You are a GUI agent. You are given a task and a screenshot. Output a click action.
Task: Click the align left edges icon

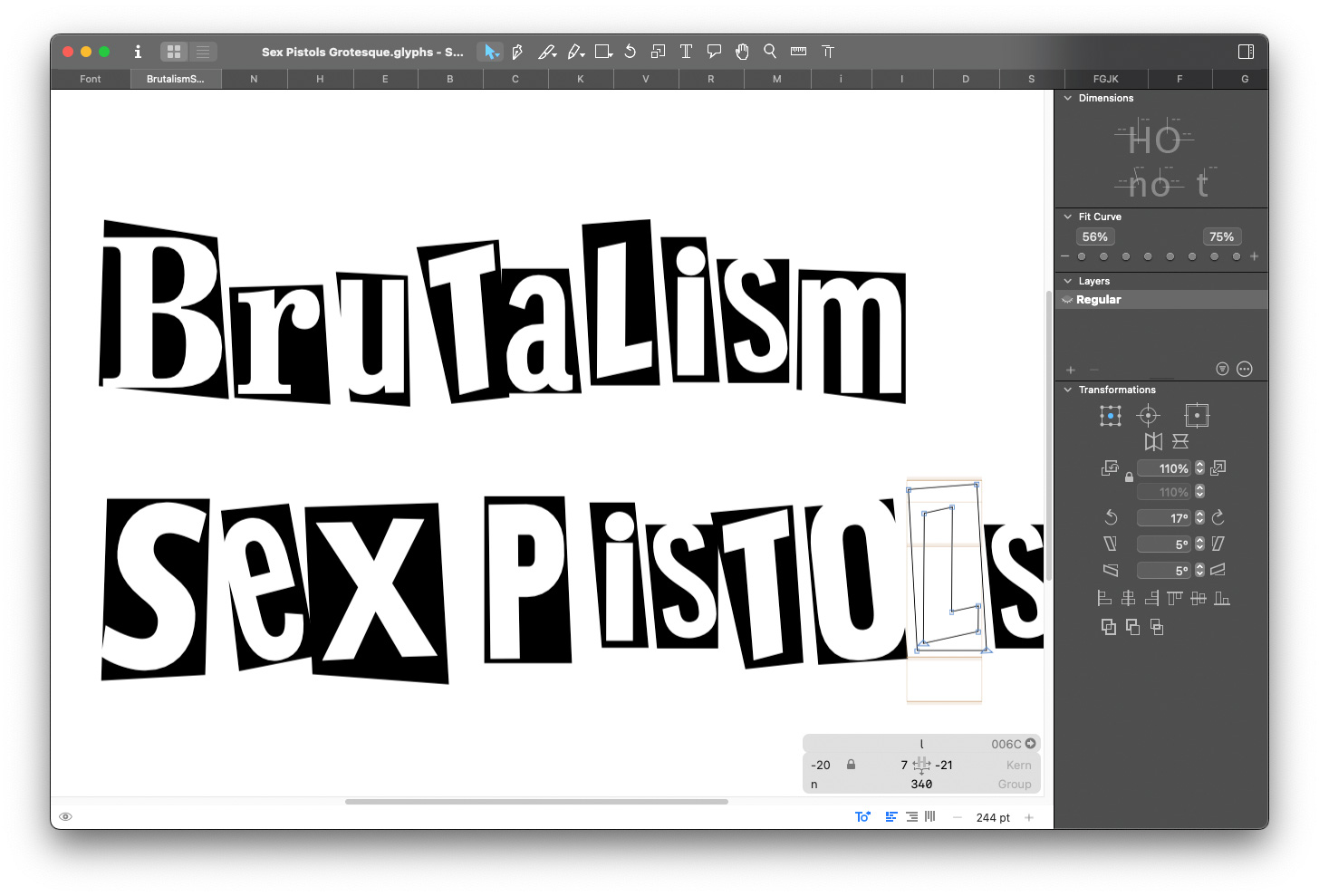pos(1104,598)
